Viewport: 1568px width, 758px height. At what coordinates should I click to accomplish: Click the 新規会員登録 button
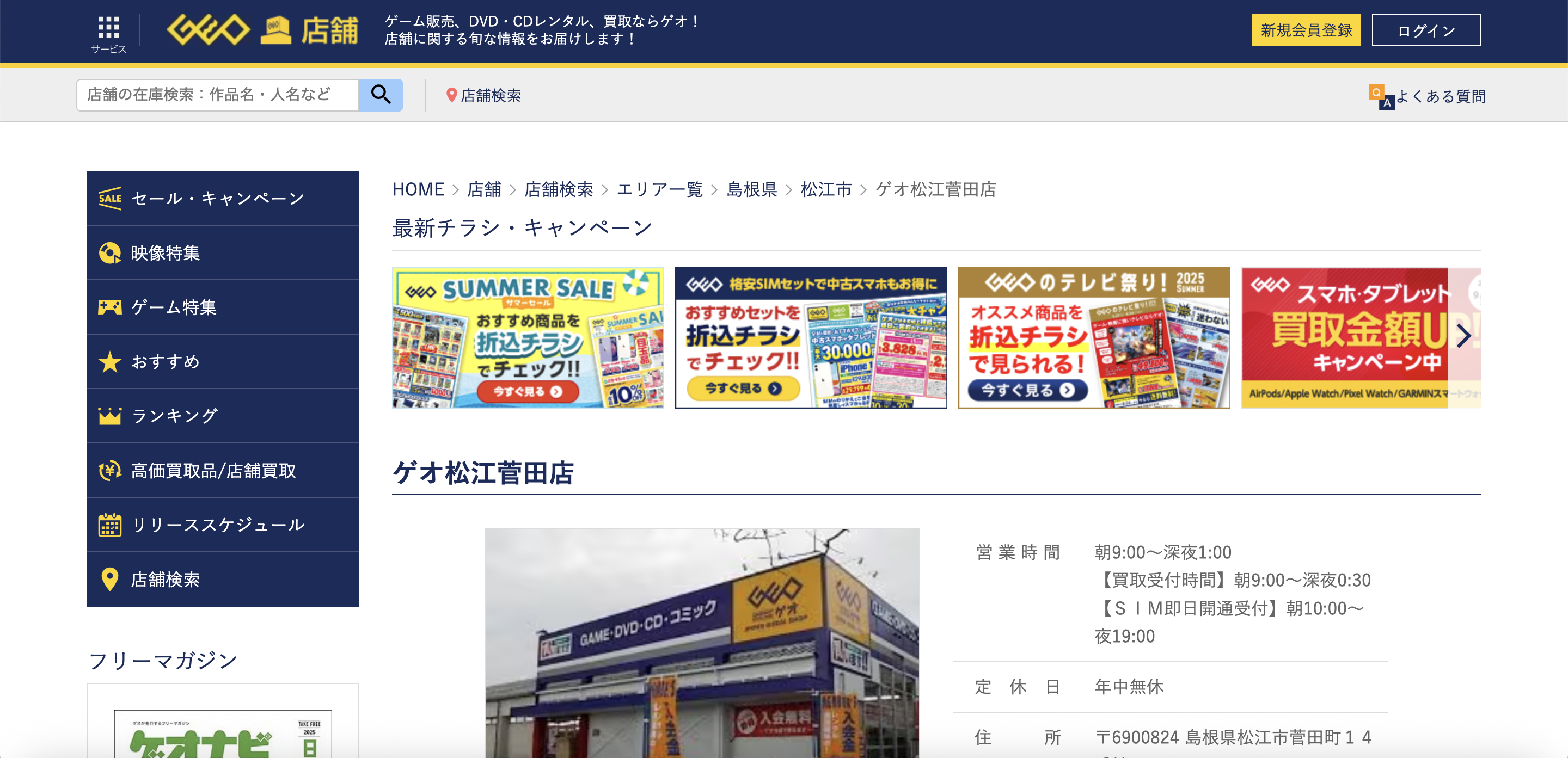tap(1306, 30)
